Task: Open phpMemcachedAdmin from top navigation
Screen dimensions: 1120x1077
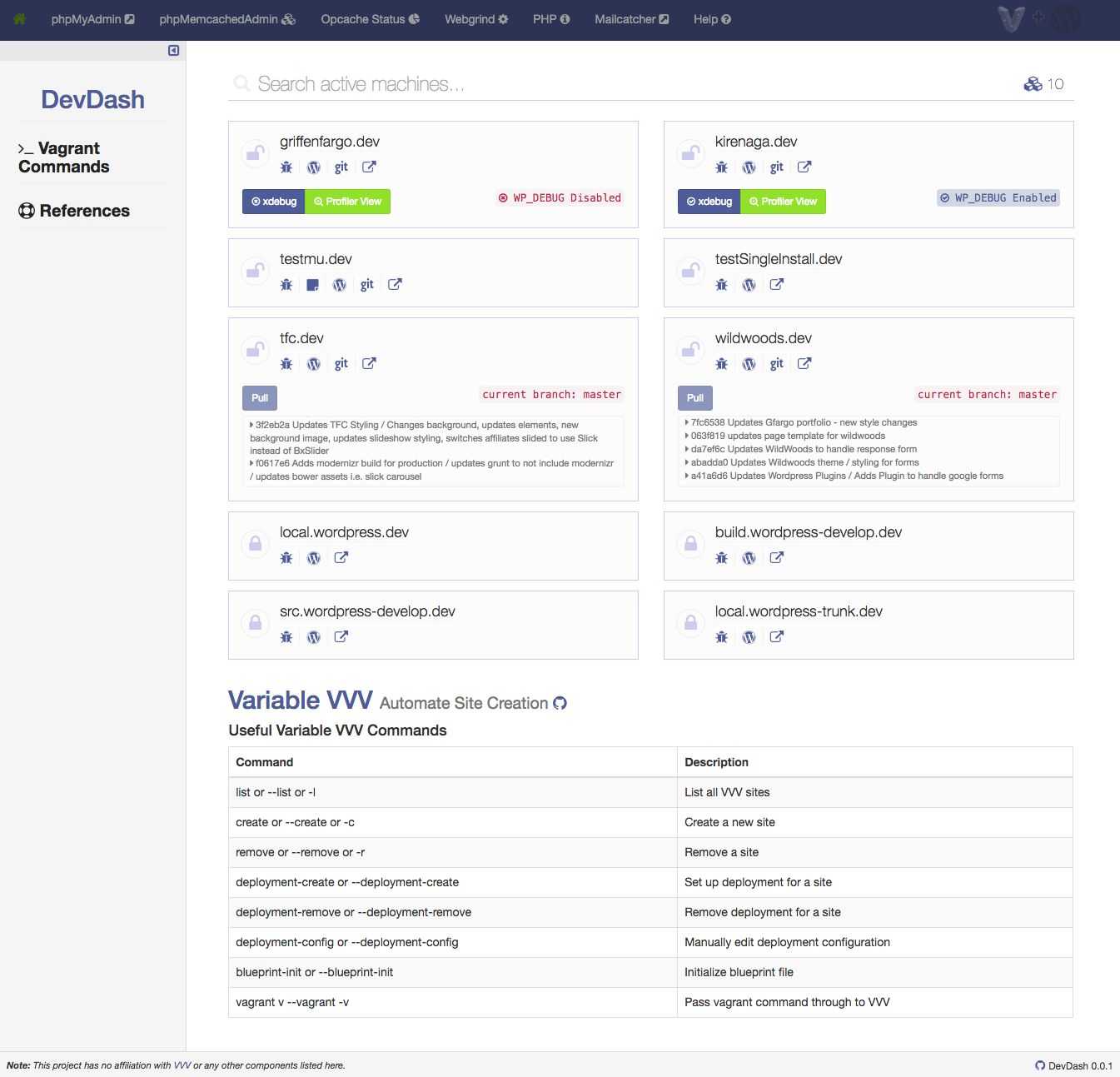Action: click(227, 19)
